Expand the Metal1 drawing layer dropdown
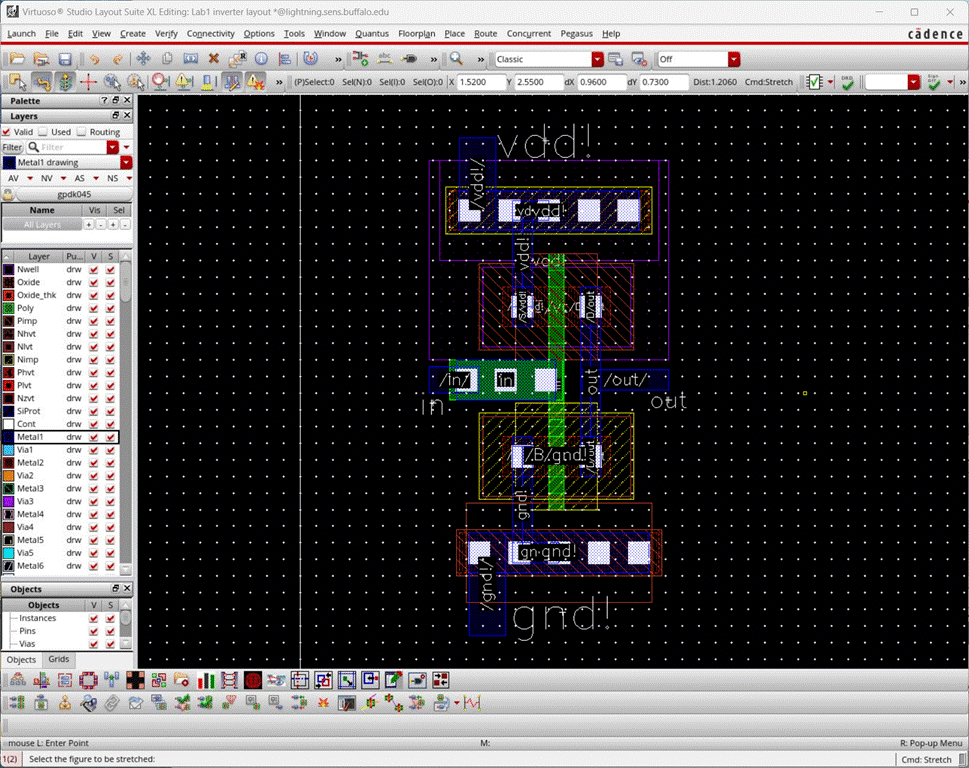 tap(126, 162)
